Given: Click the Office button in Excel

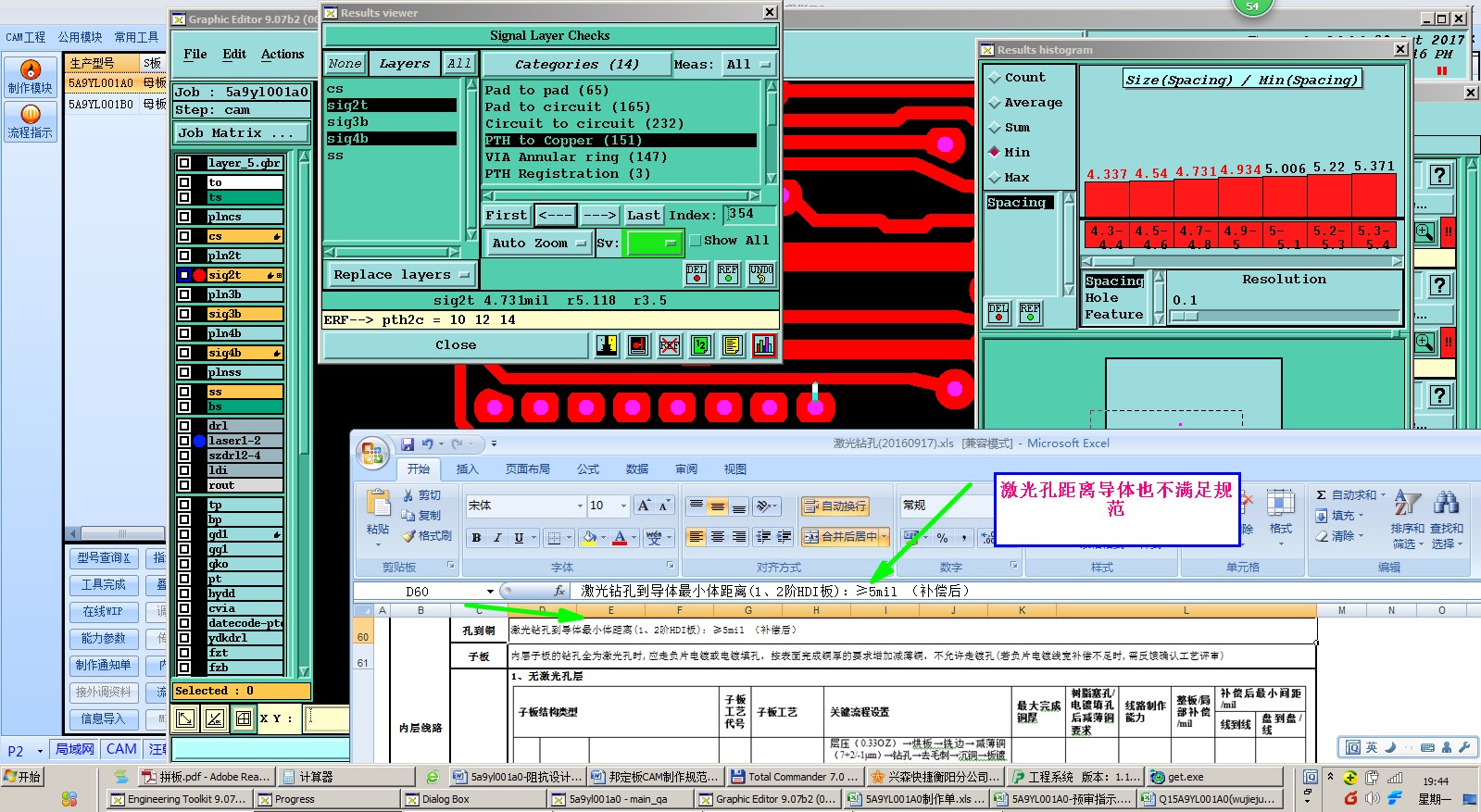Looking at the screenshot, I should coord(372,453).
